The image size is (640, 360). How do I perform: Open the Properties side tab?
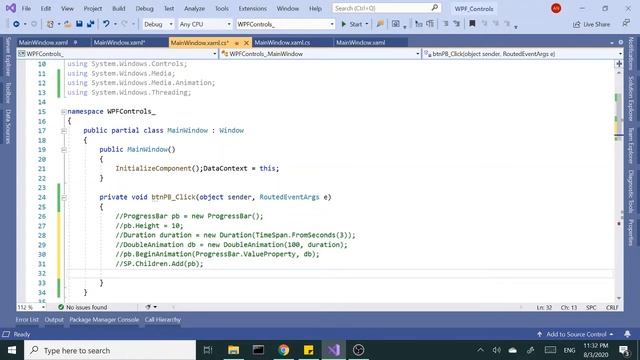click(x=631, y=233)
